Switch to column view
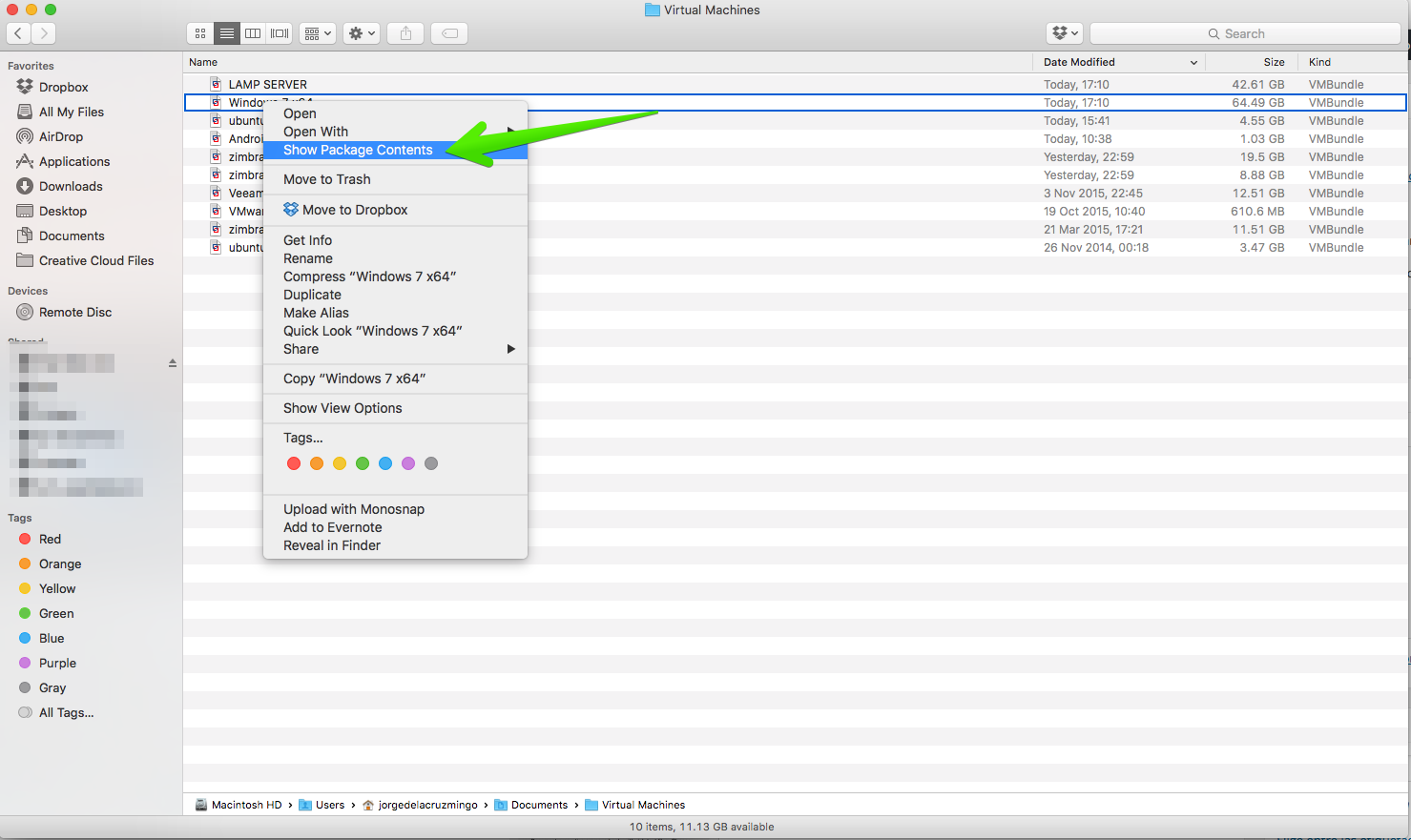Viewport: 1411px width, 840px height. (x=253, y=33)
